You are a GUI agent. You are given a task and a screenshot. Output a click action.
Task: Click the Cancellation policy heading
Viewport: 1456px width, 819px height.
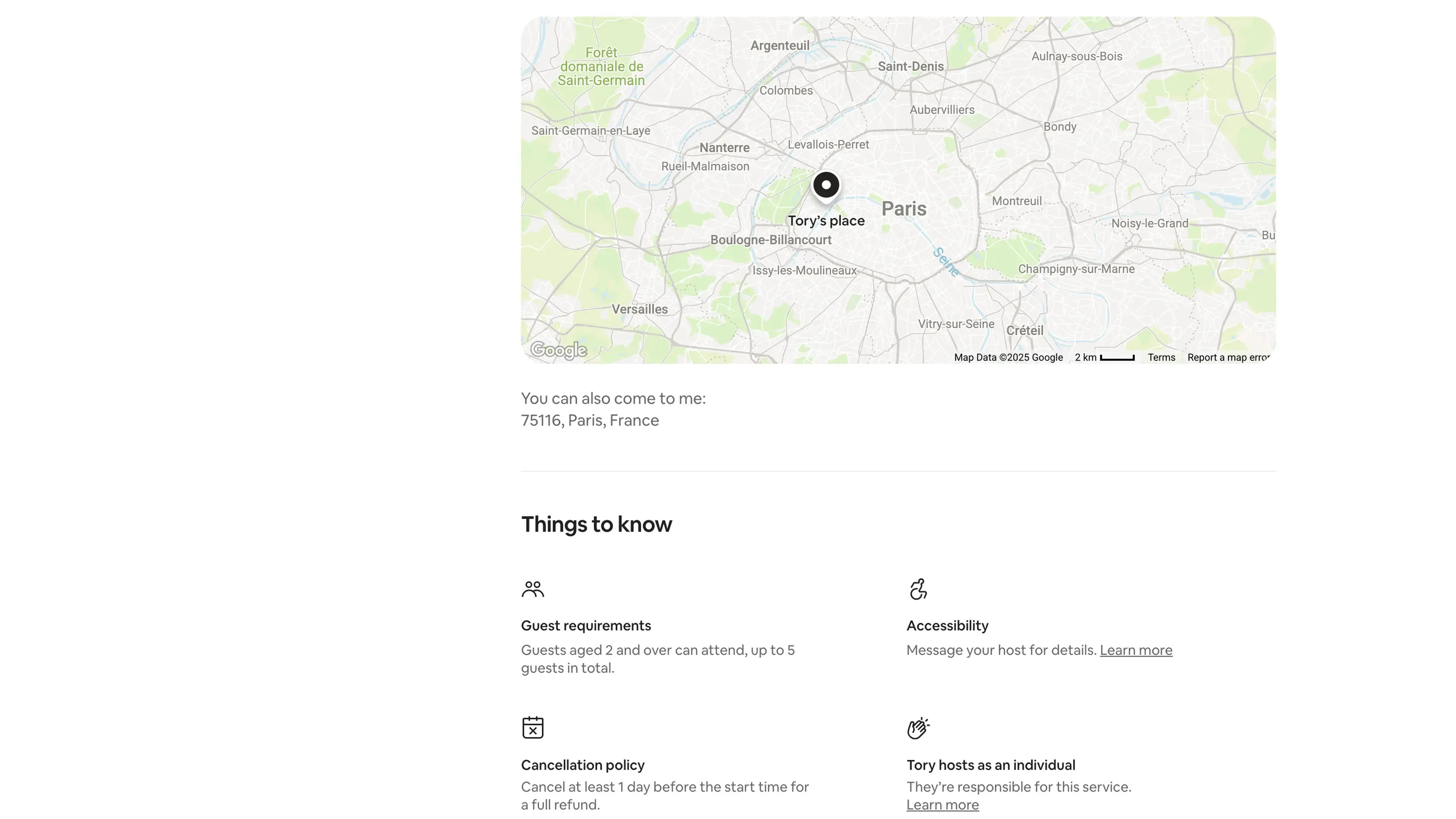pyautogui.click(x=582, y=765)
